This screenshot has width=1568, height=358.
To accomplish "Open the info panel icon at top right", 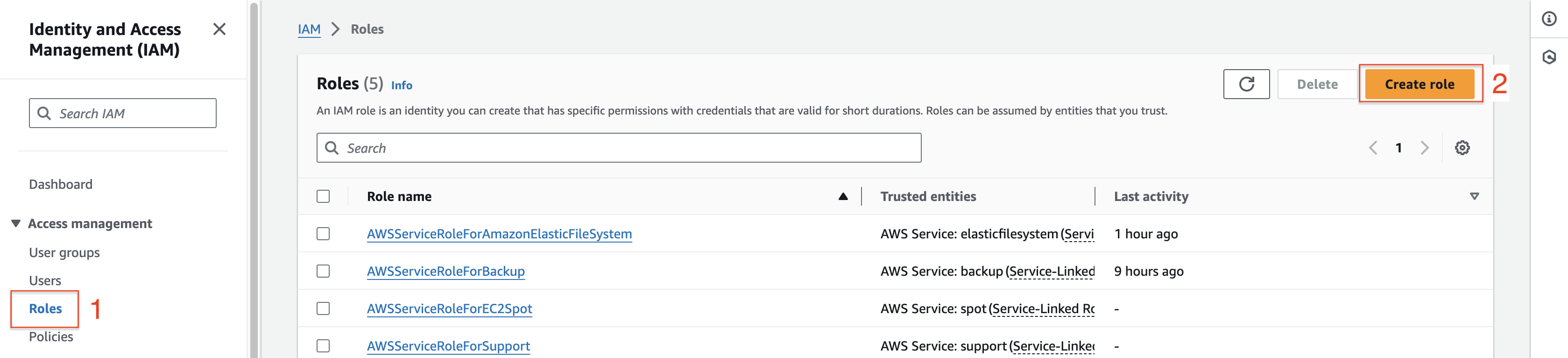I will click(1549, 19).
